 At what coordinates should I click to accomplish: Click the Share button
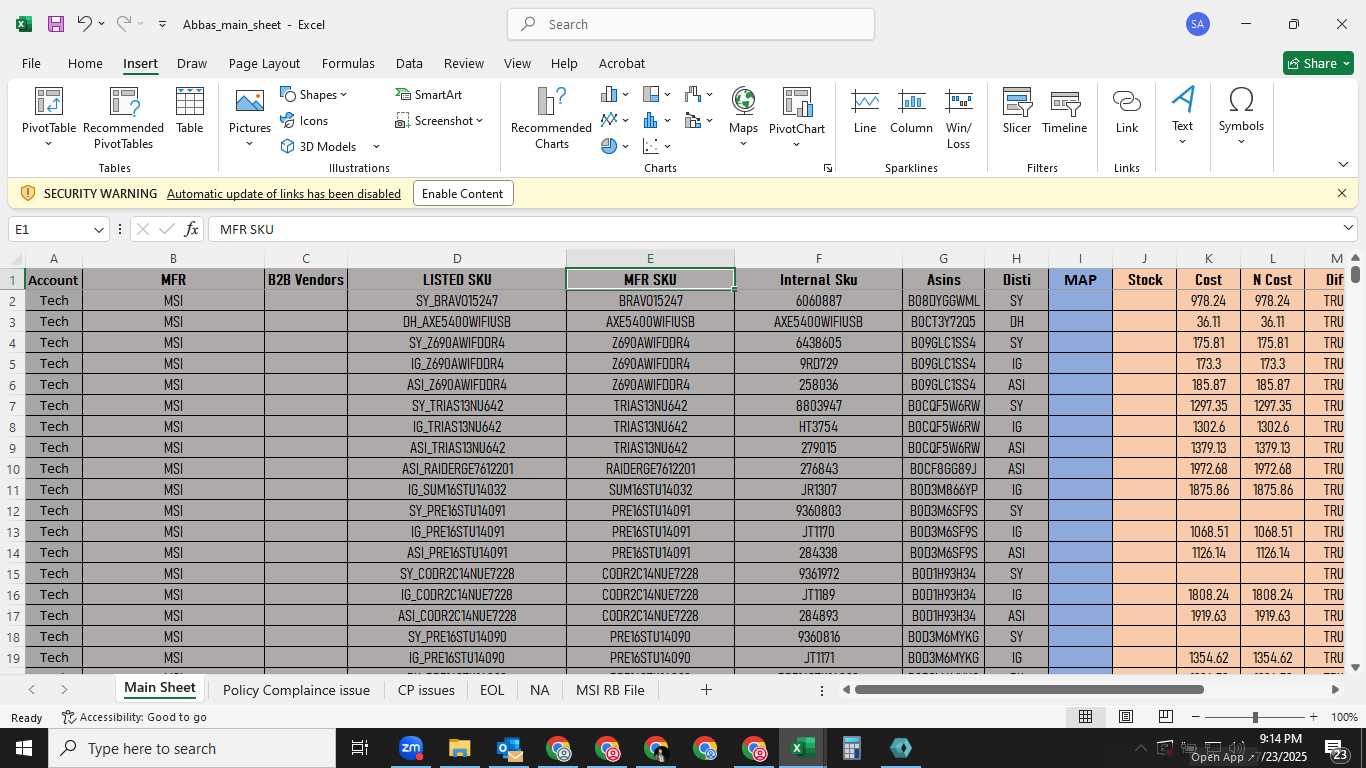pos(1318,63)
